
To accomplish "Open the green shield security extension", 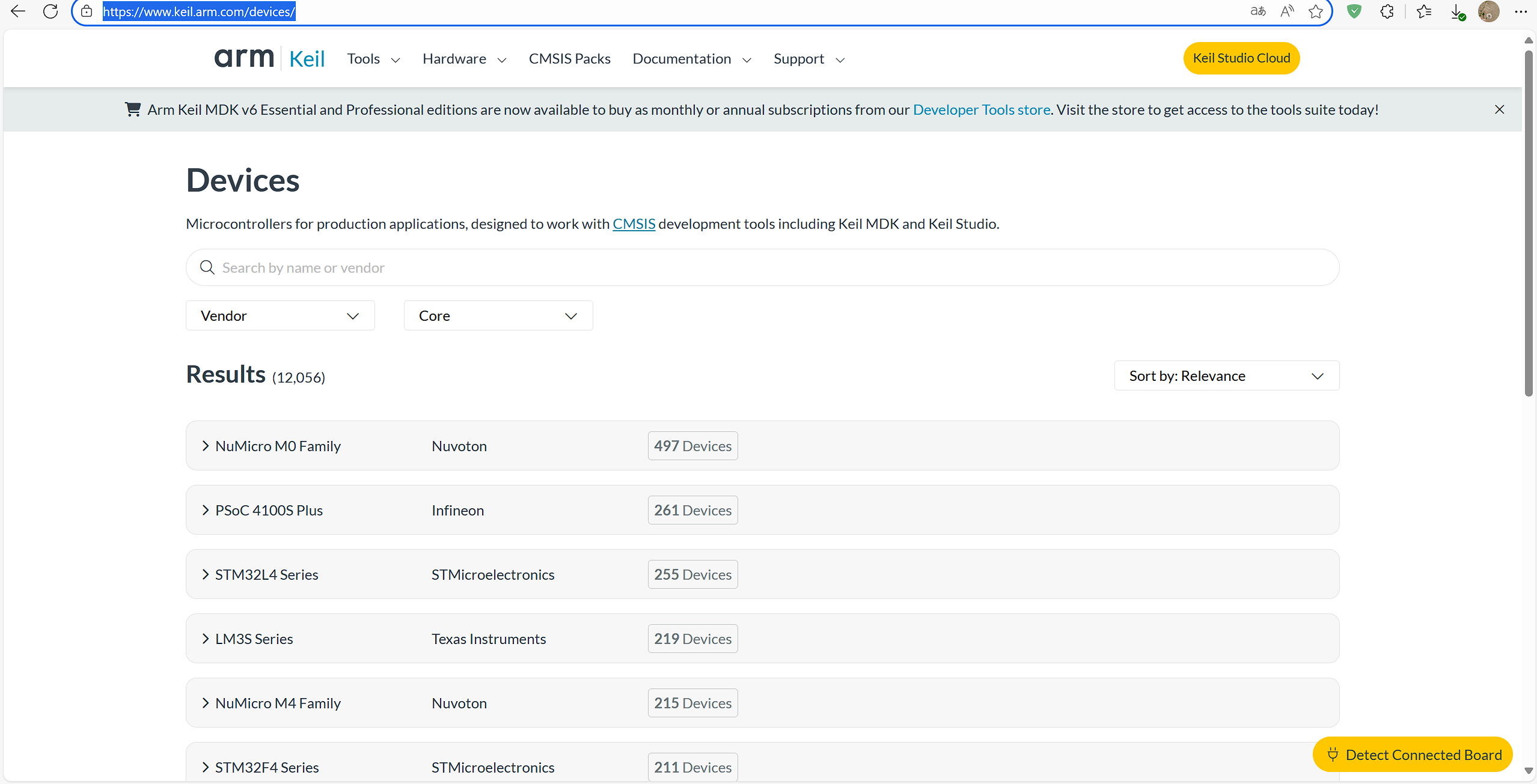I will point(1354,11).
